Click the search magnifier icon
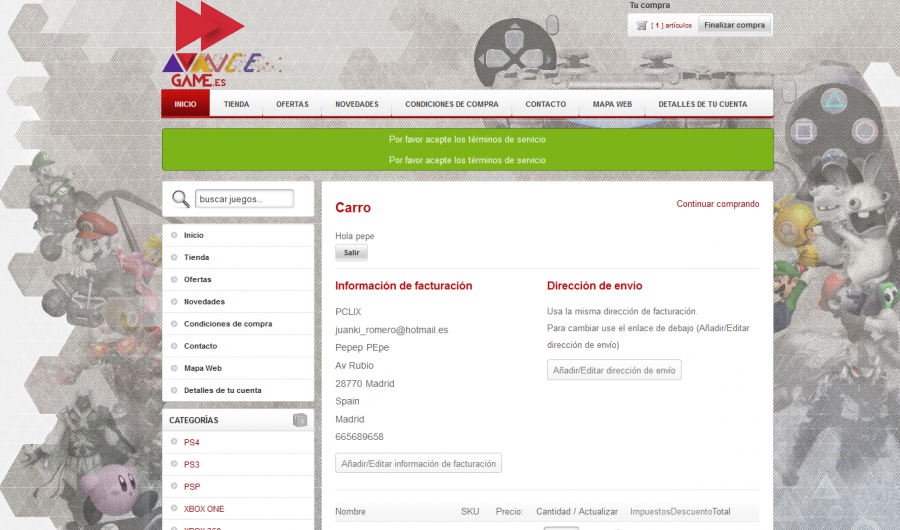The width and height of the screenshot is (900, 530). click(181, 199)
